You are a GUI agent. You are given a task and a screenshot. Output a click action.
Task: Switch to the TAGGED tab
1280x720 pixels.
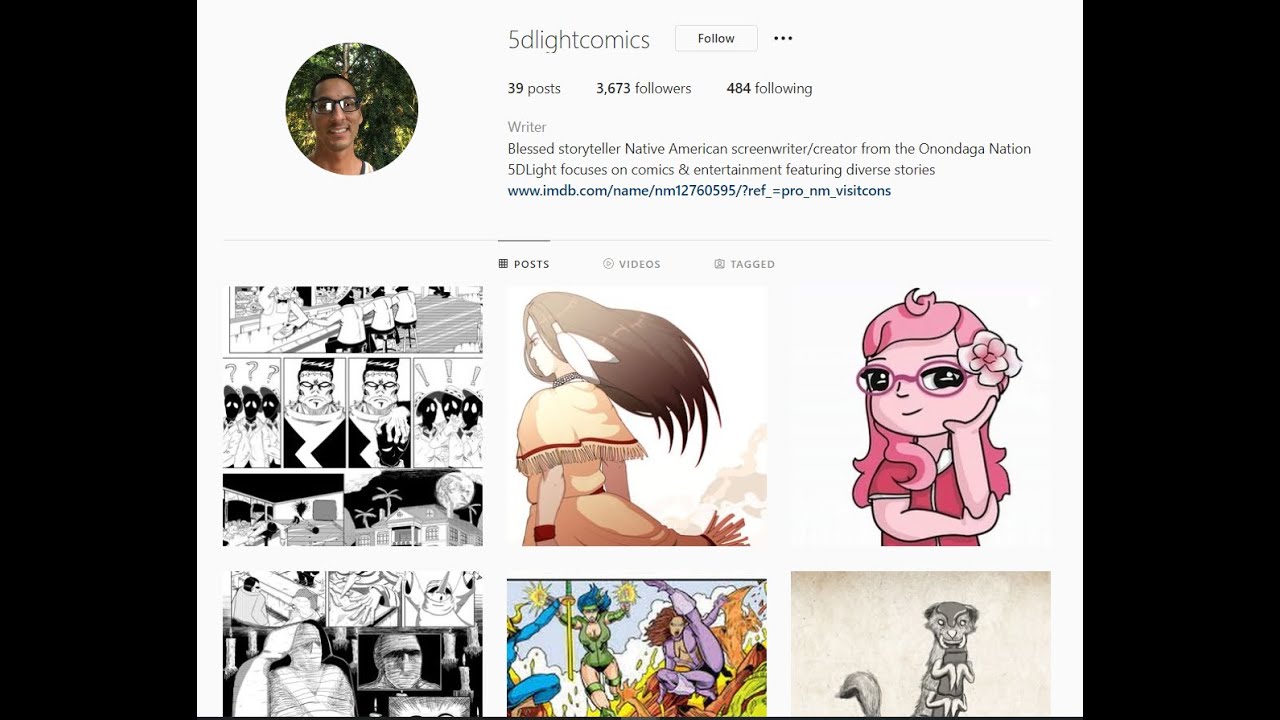(745, 264)
